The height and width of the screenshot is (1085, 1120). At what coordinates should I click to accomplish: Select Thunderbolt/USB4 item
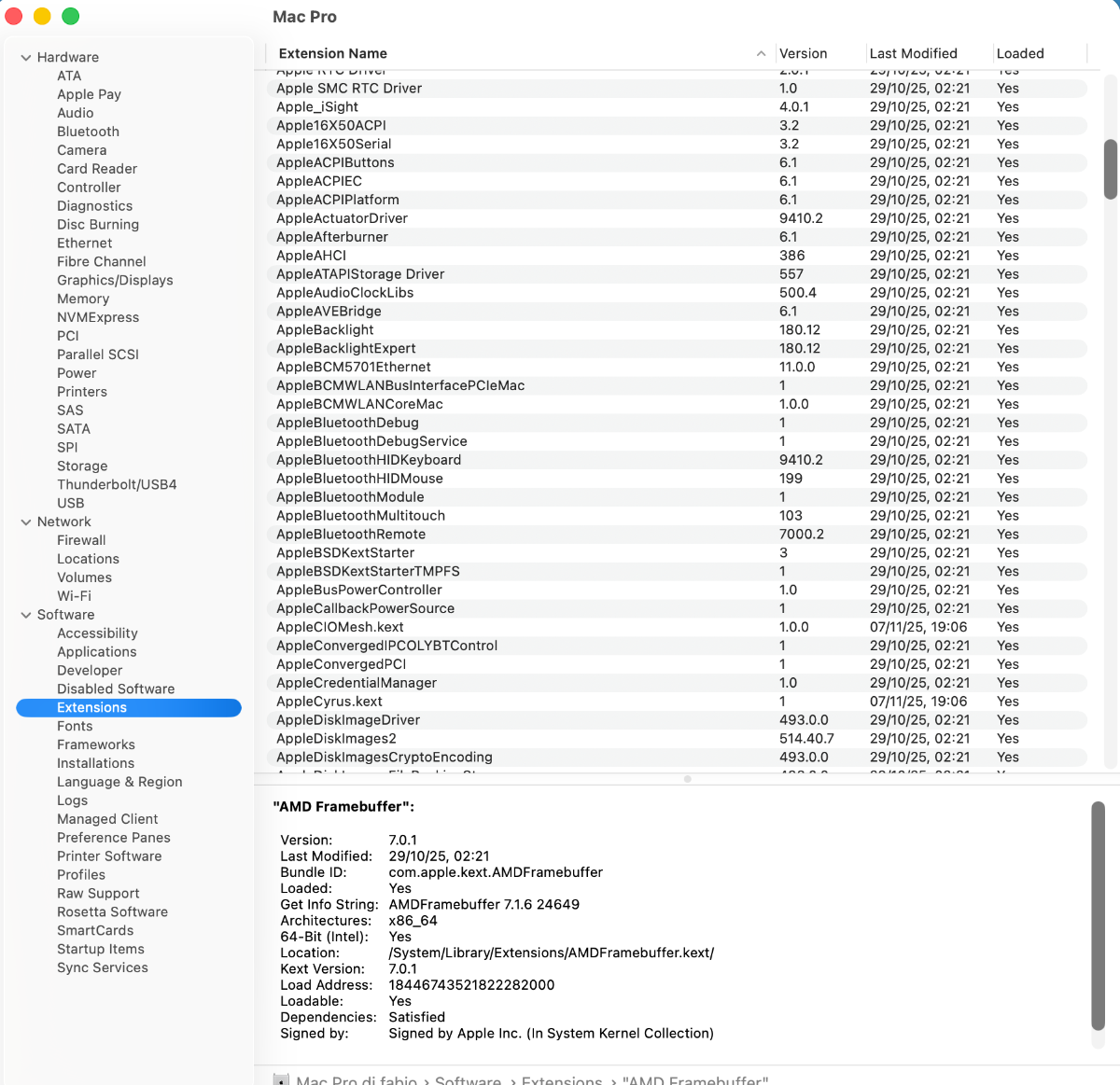[x=117, y=485]
